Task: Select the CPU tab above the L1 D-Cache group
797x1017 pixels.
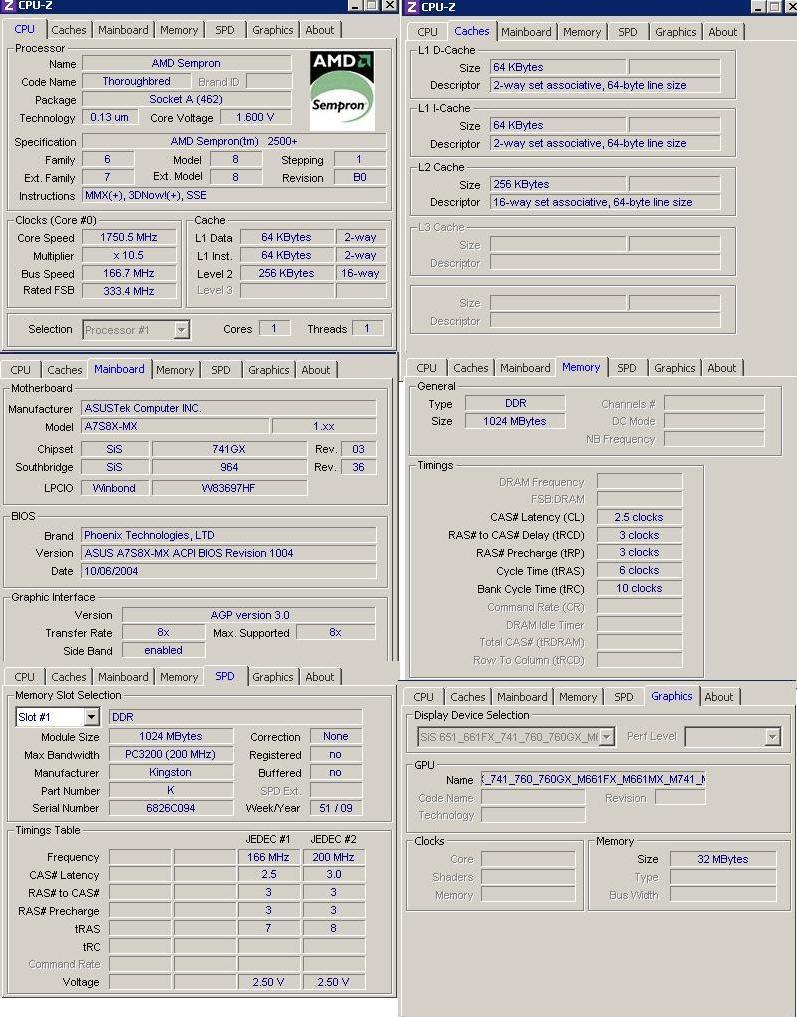Action: 427,32
